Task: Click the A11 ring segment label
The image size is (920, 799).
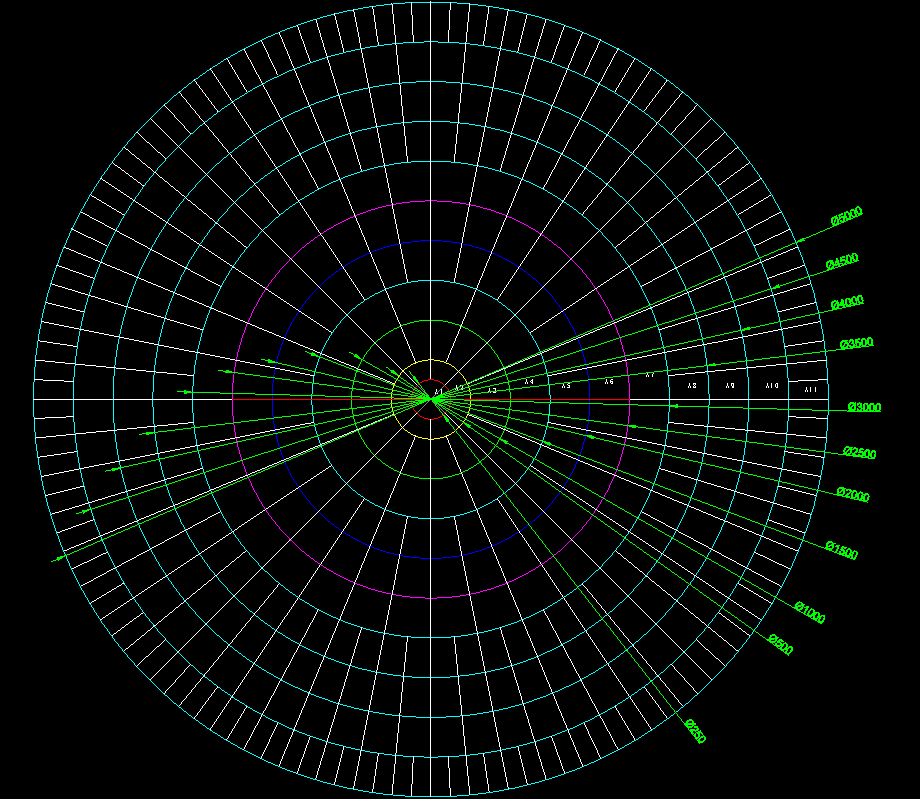Action: pos(810,388)
